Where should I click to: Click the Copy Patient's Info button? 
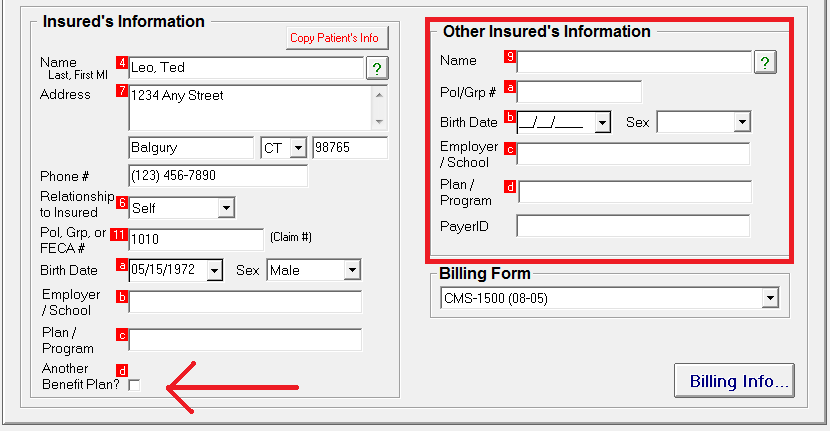click(x=335, y=38)
